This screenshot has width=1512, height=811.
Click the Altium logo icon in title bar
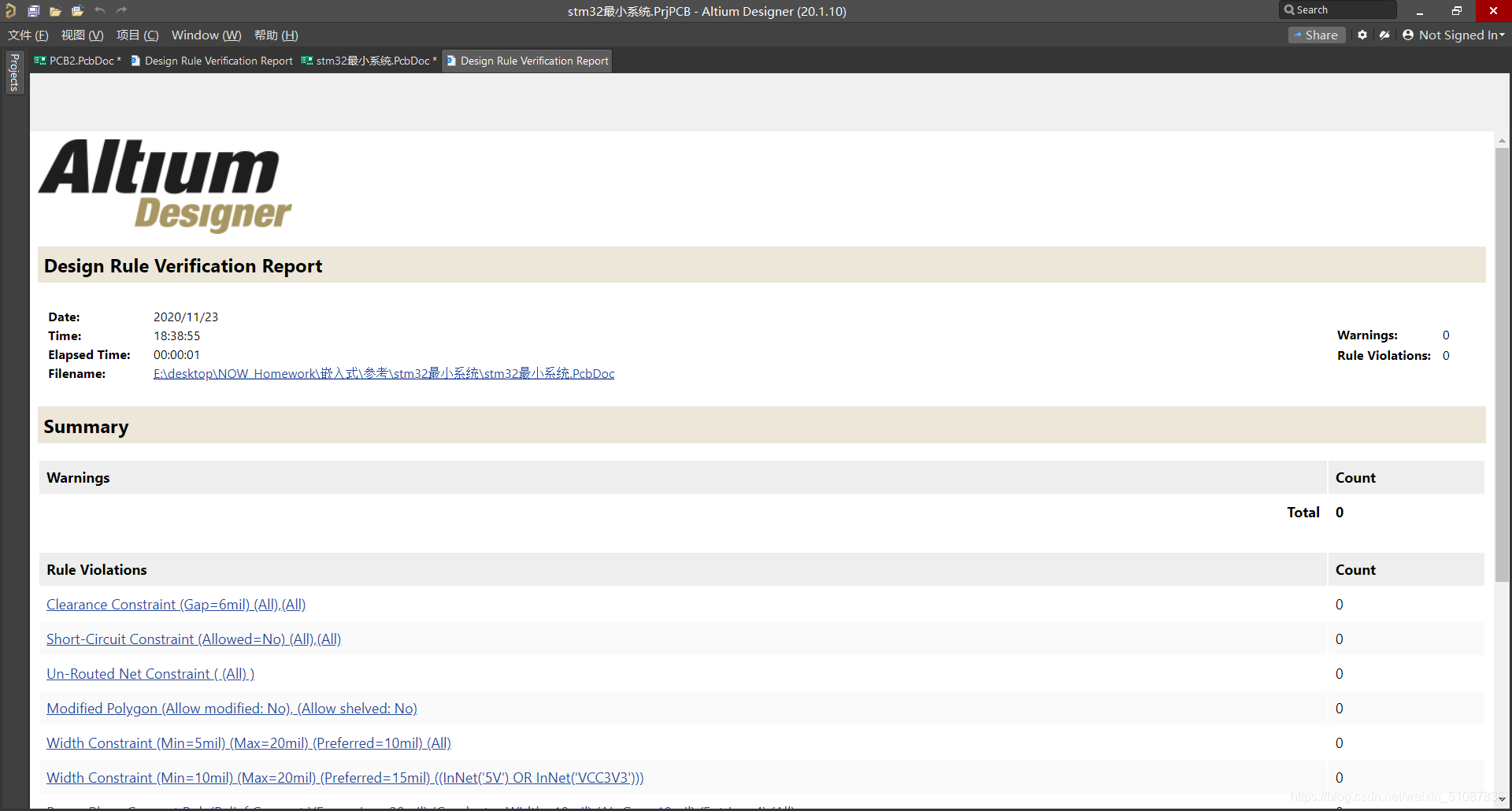point(10,11)
